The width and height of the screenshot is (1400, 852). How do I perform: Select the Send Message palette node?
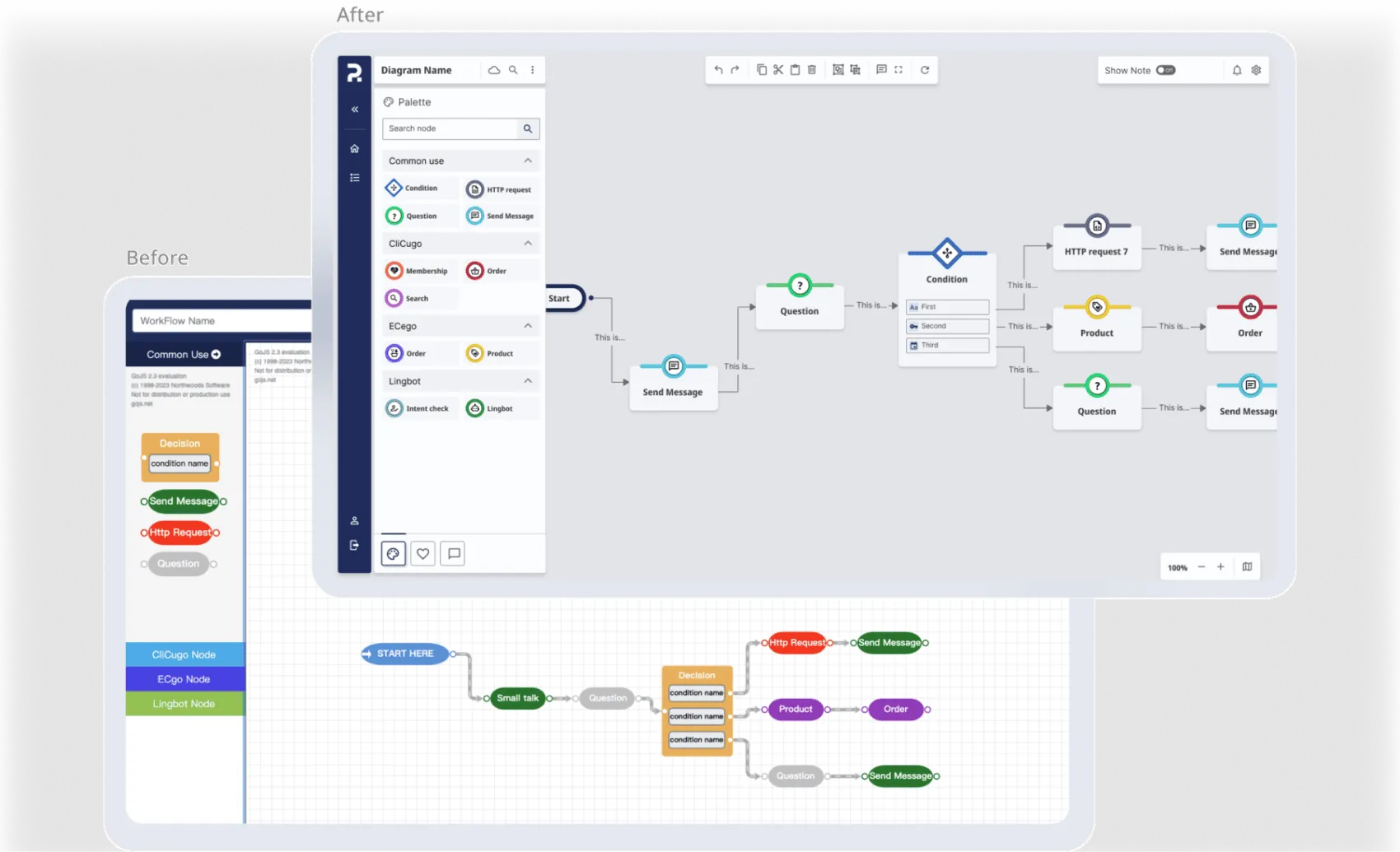pyautogui.click(x=500, y=216)
